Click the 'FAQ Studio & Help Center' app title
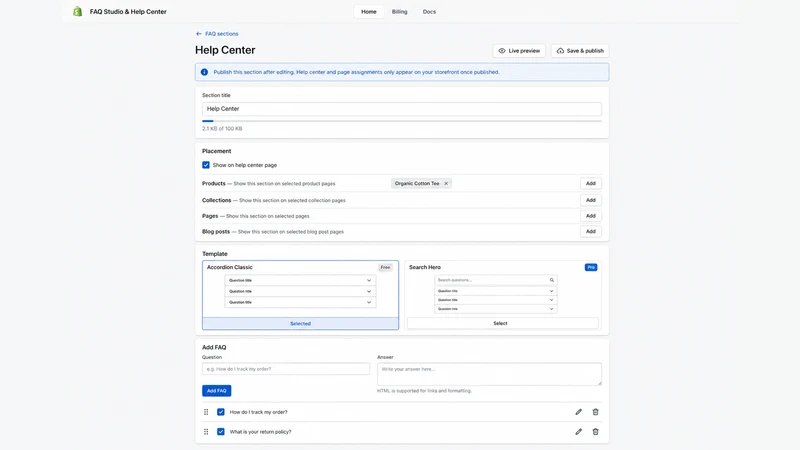The image size is (800, 450). pyautogui.click(x=128, y=12)
